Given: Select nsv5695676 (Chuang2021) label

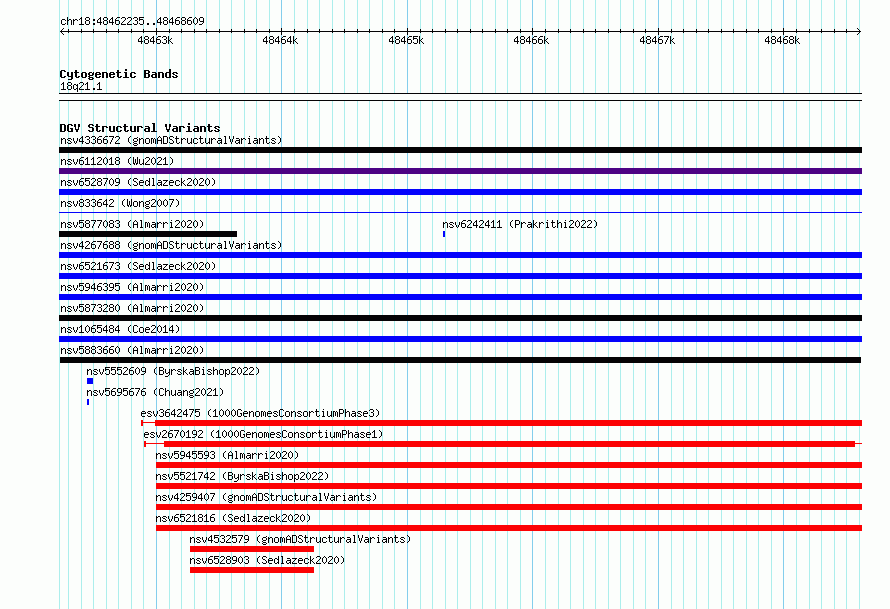Looking at the screenshot, I should 155,392.
